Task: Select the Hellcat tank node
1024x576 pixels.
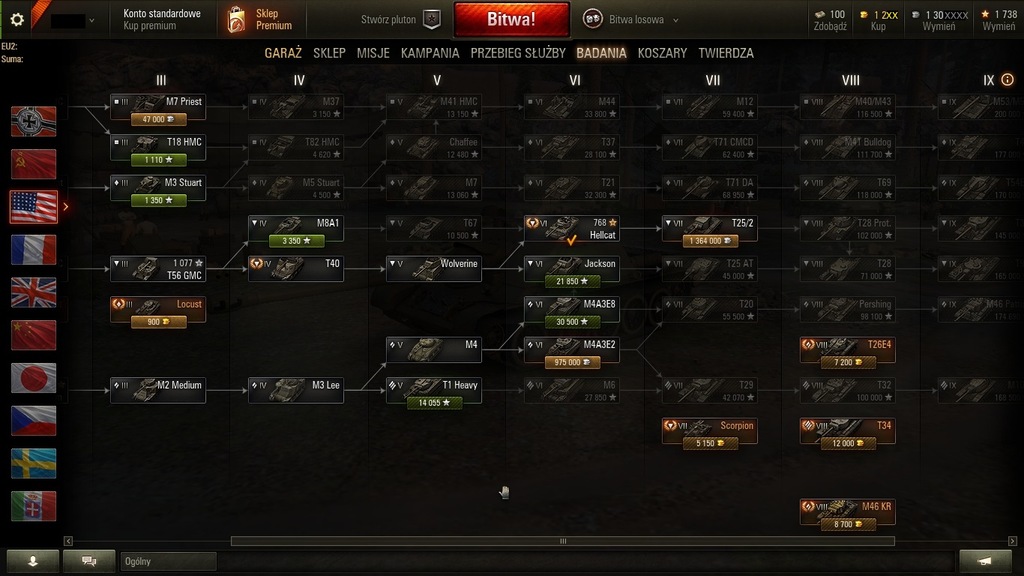Action: (x=571, y=229)
